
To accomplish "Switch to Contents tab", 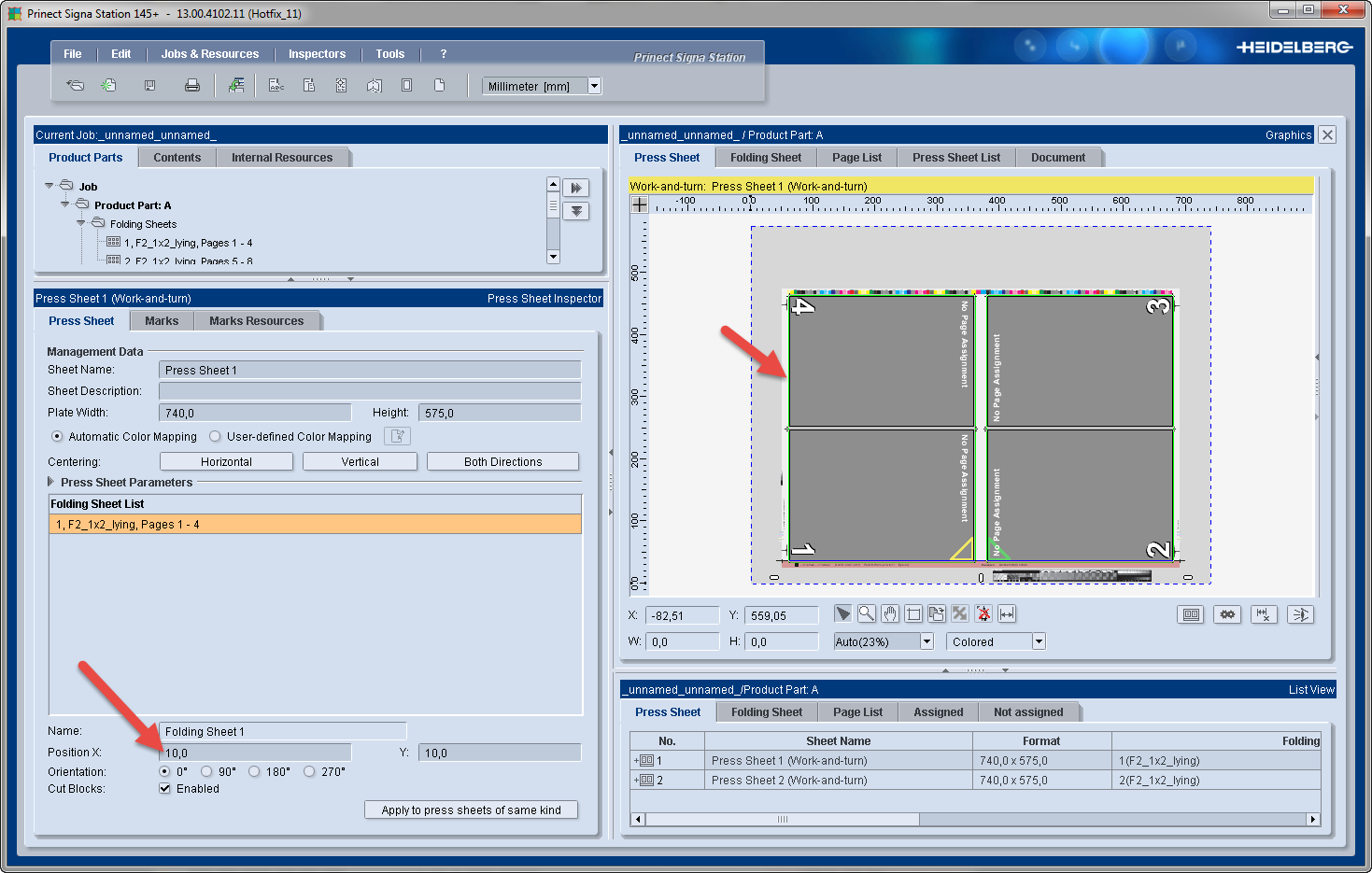I will coord(177,158).
